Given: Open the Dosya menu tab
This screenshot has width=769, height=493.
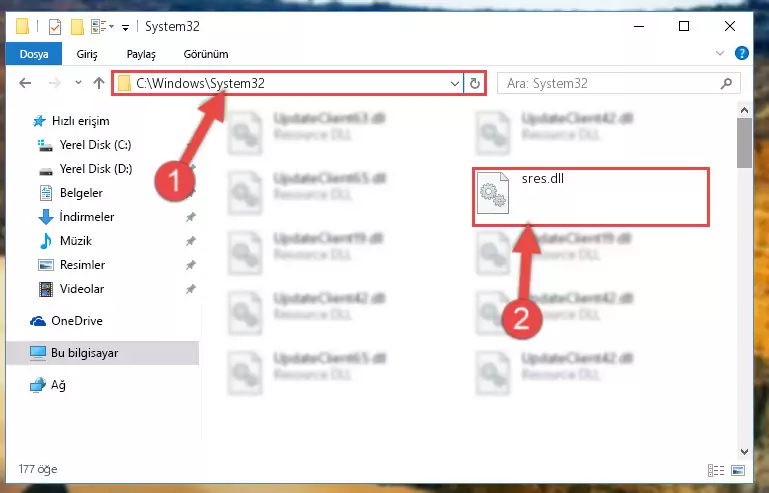Looking at the screenshot, I should (34, 53).
